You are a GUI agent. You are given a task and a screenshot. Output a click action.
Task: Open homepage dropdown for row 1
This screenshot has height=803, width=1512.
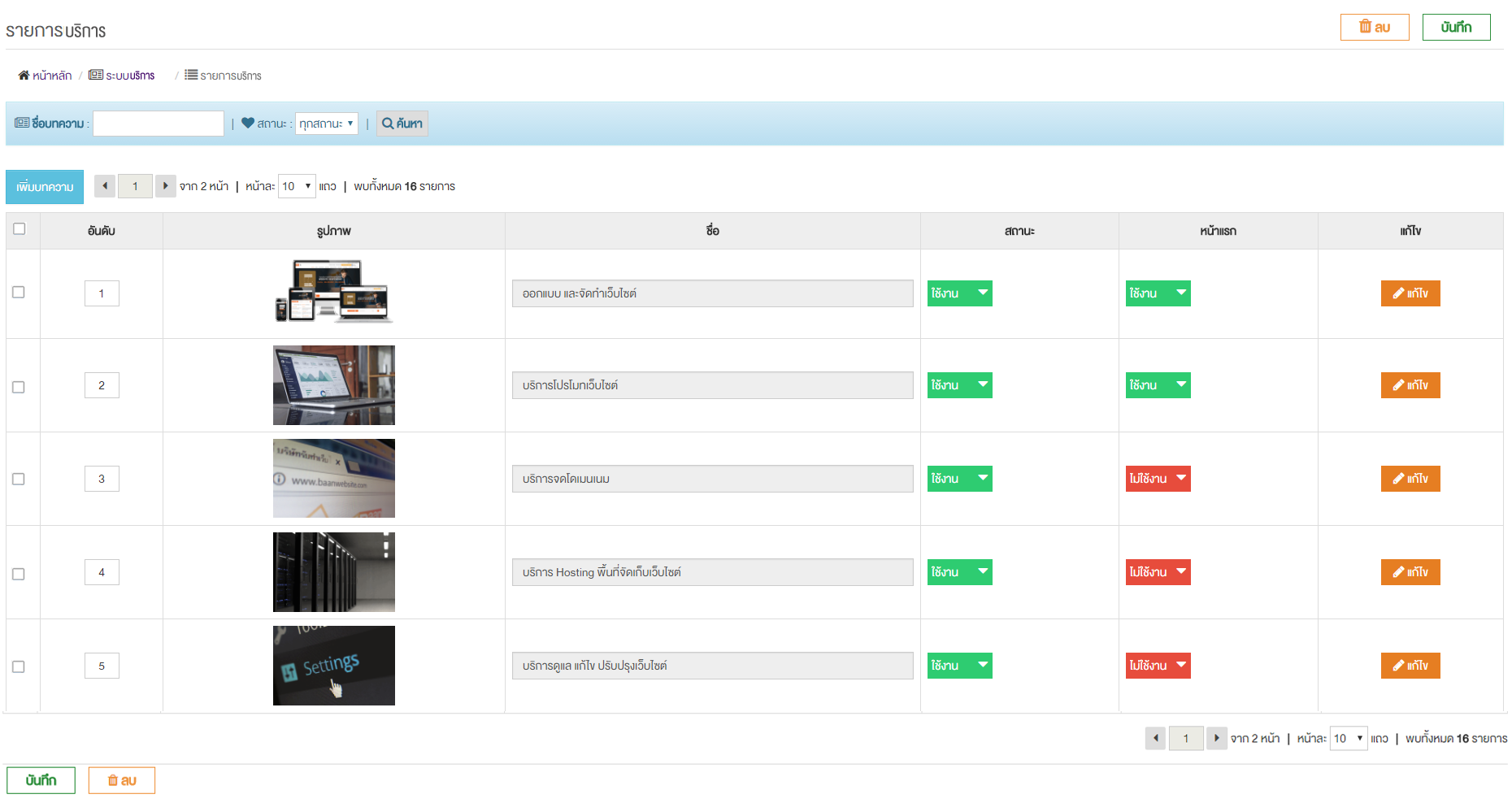click(x=1158, y=293)
